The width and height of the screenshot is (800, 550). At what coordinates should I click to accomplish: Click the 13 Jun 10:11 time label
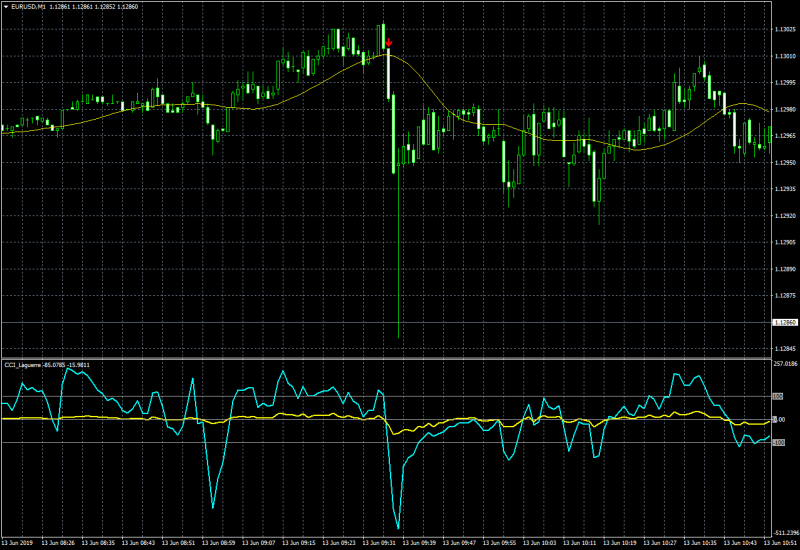(579, 543)
